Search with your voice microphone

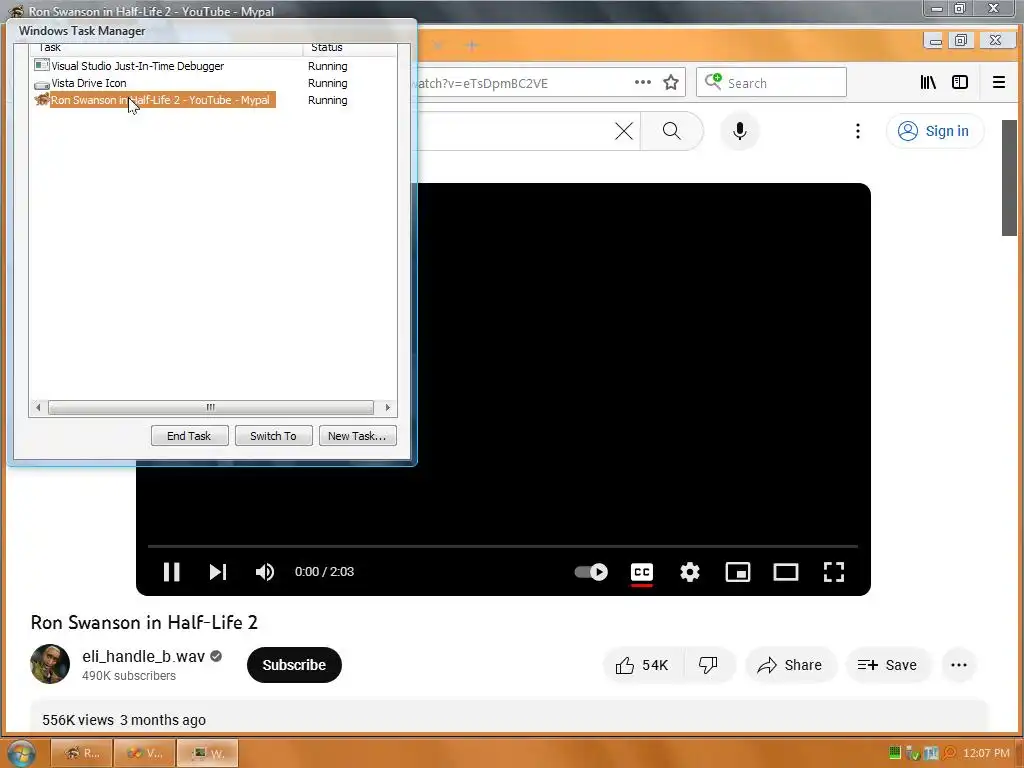pyautogui.click(x=739, y=131)
